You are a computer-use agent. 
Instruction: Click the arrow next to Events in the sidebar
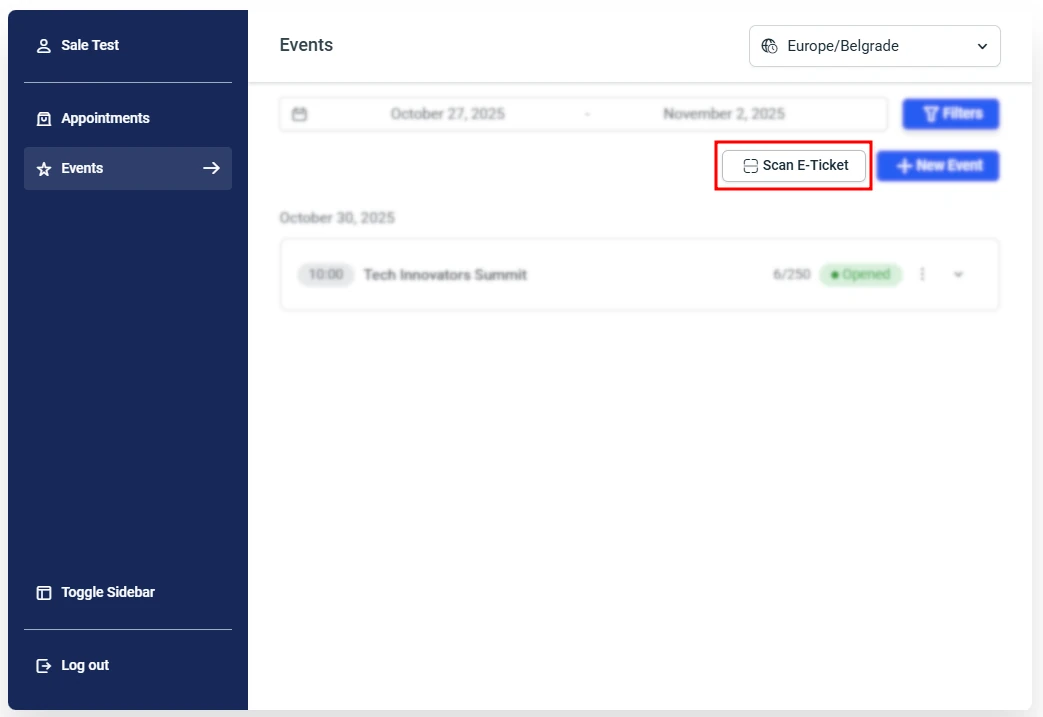[x=211, y=168]
